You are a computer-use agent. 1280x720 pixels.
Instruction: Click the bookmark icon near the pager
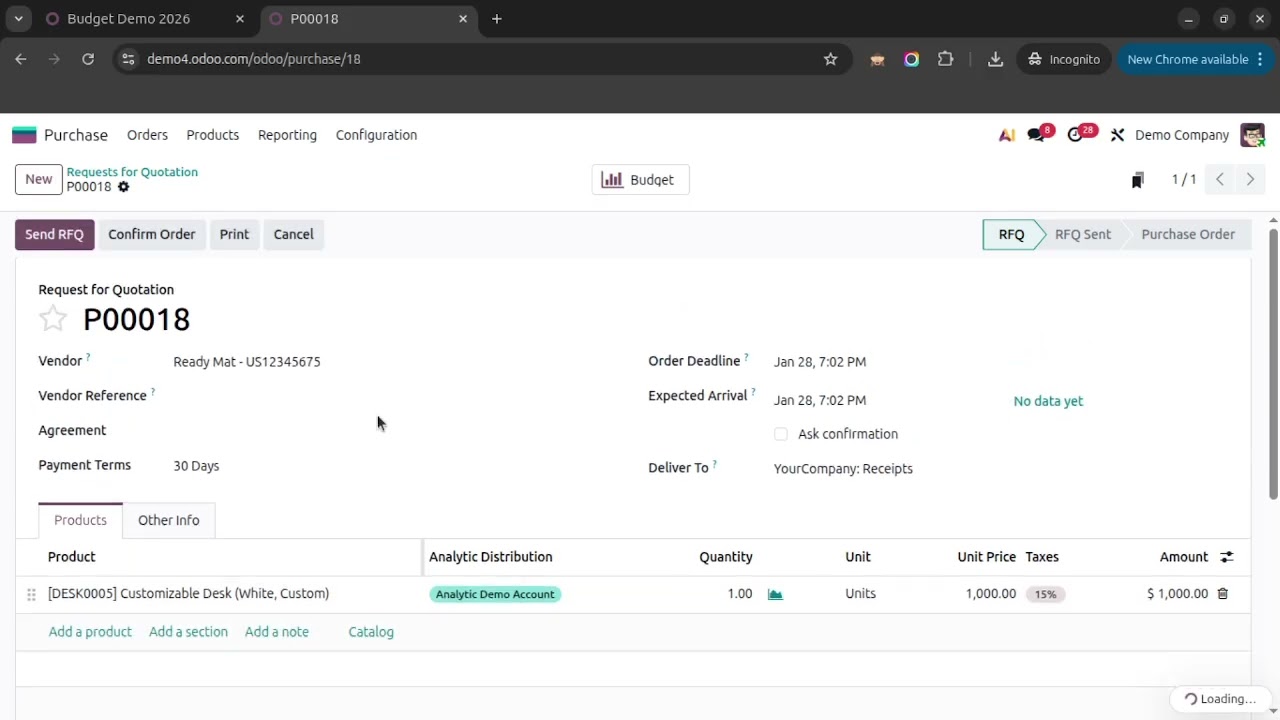tap(1137, 180)
